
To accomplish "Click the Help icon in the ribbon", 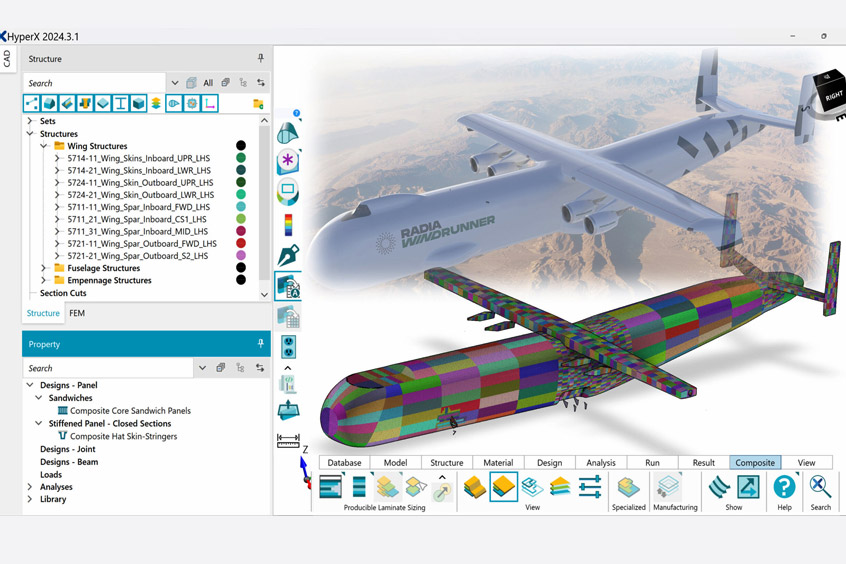I will coord(784,487).
